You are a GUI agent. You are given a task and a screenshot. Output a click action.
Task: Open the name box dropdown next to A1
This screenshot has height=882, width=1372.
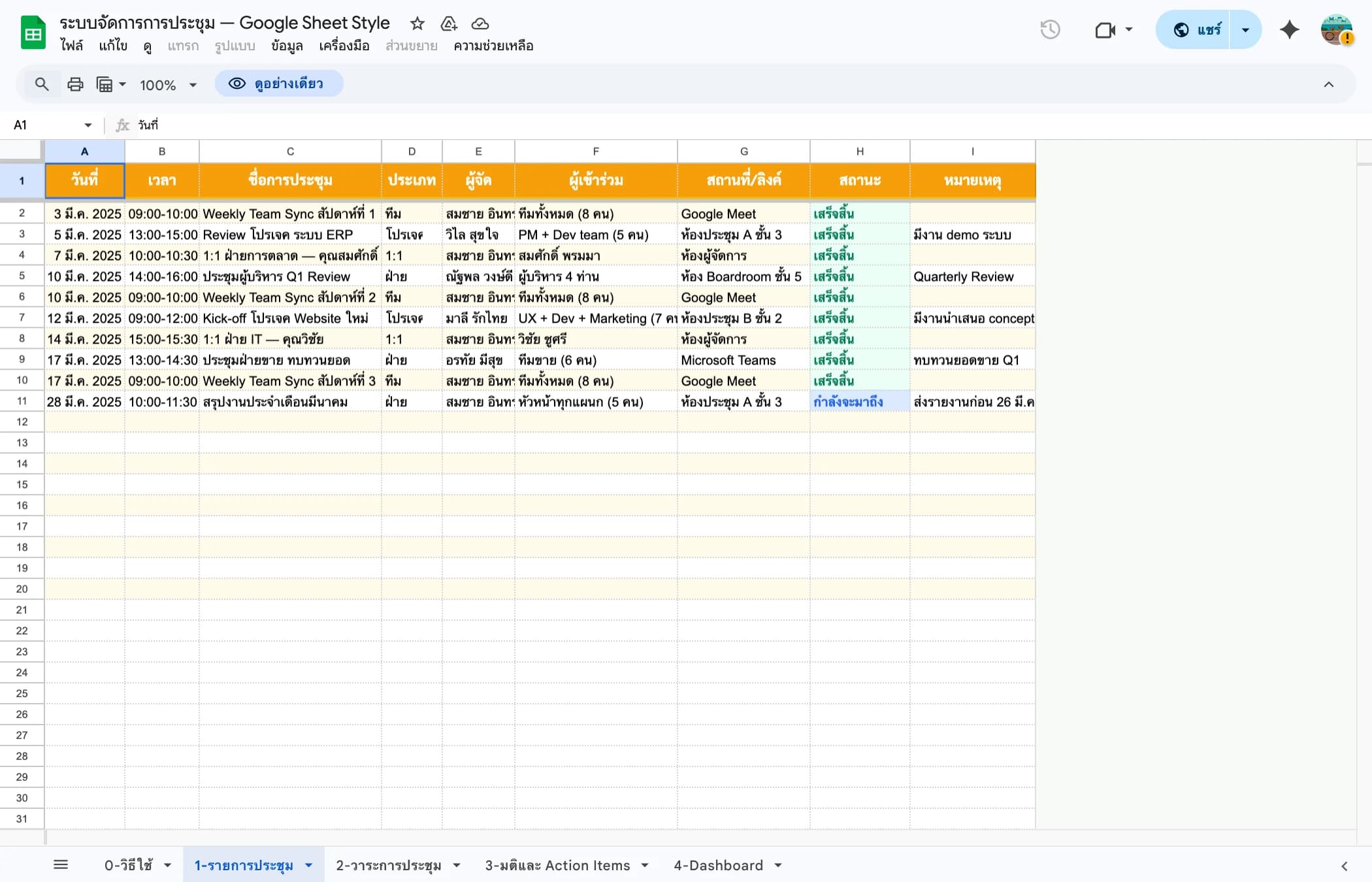click(x=88, y=125)
